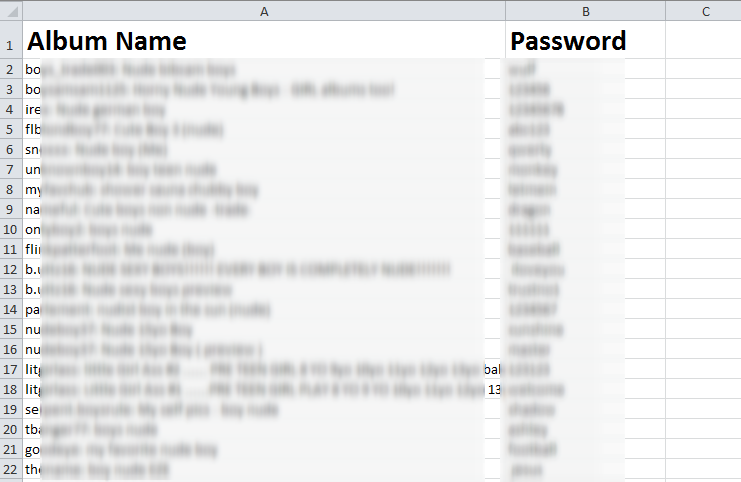
Task: Click the Select All corner triangle
Action: pyautogui.click(x=11, y=11)
